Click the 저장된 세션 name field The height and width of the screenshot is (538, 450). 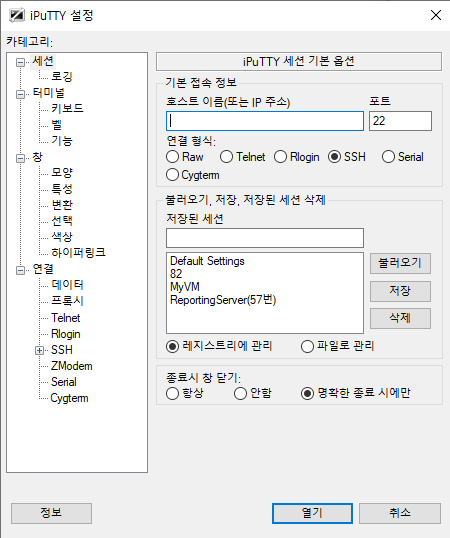click(265, 238)
